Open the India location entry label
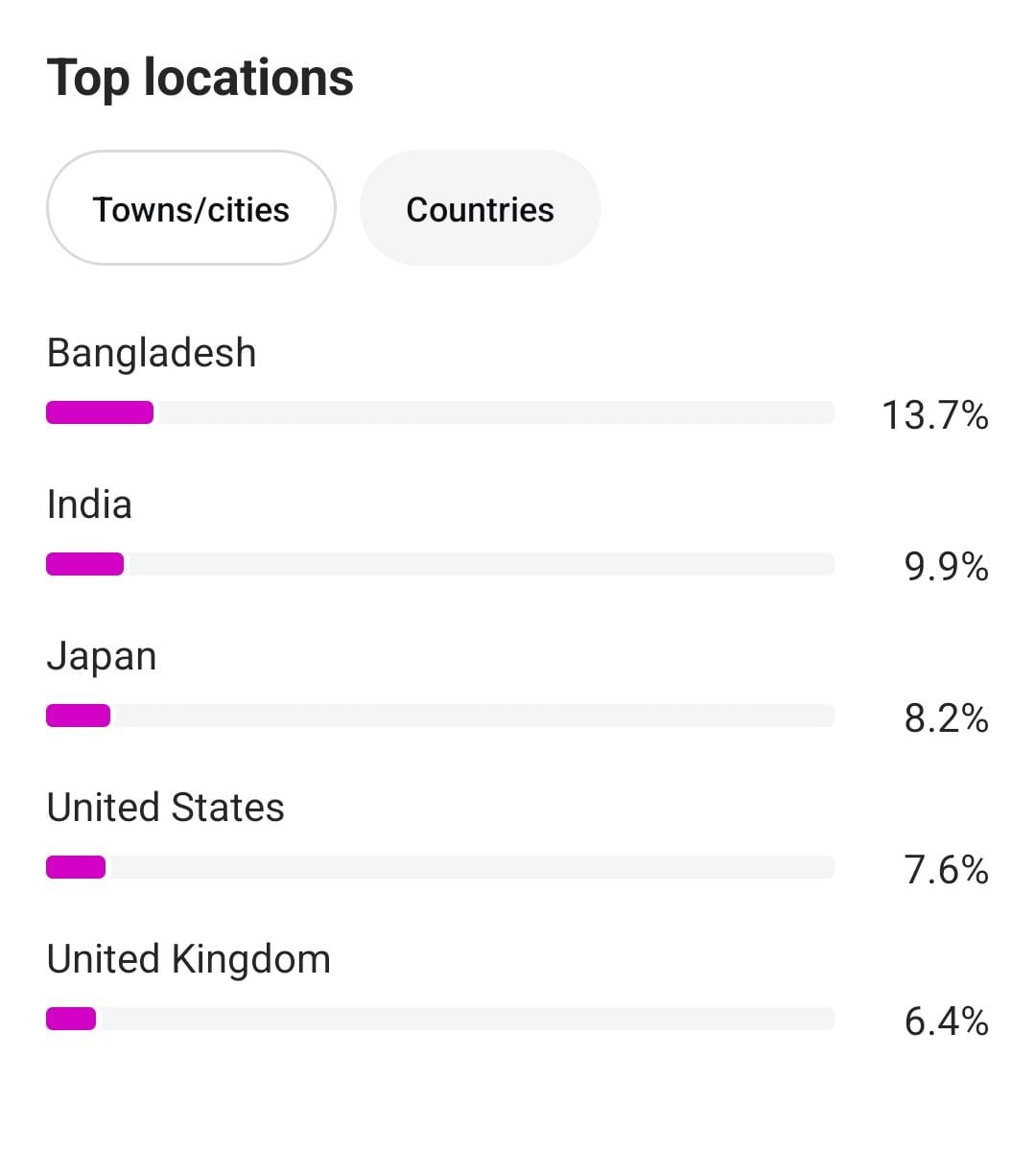The width and height of the screenshot is (1036, 1151). (x=89, y=505)
